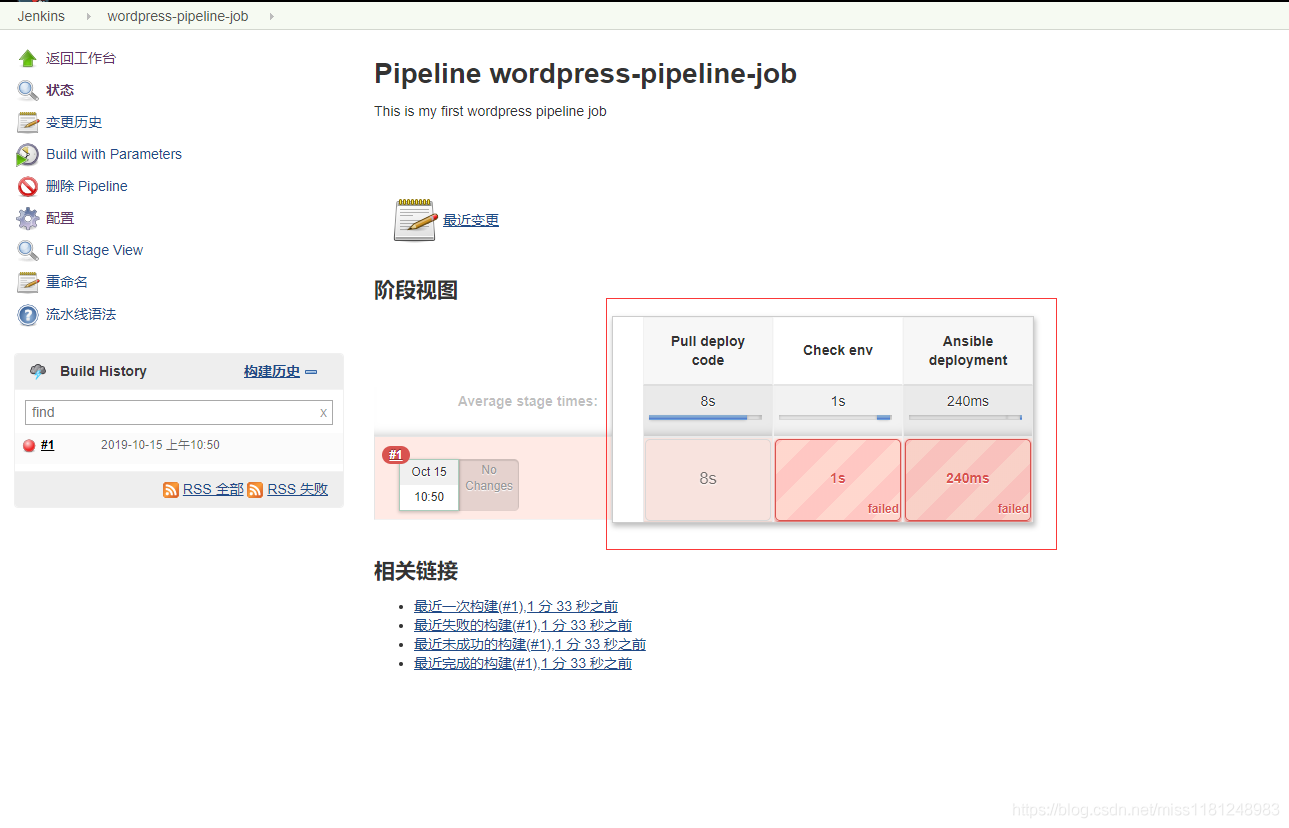Click the red Delete Pipeline icon
Viewport: 1289px width, 828px height.
[28, 186]
